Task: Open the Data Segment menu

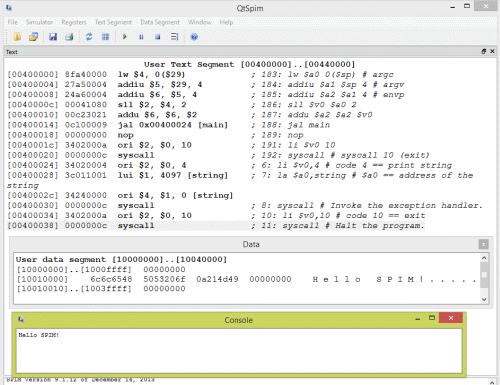Action: click(x=160, y=22)
